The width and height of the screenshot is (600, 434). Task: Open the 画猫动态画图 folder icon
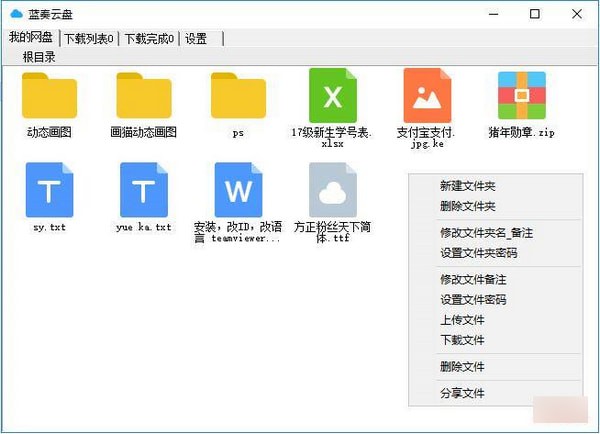(x=143, y=96)
